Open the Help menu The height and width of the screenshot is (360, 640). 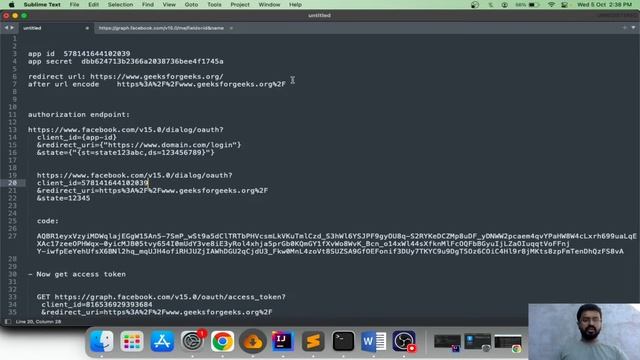pos(295,4)
